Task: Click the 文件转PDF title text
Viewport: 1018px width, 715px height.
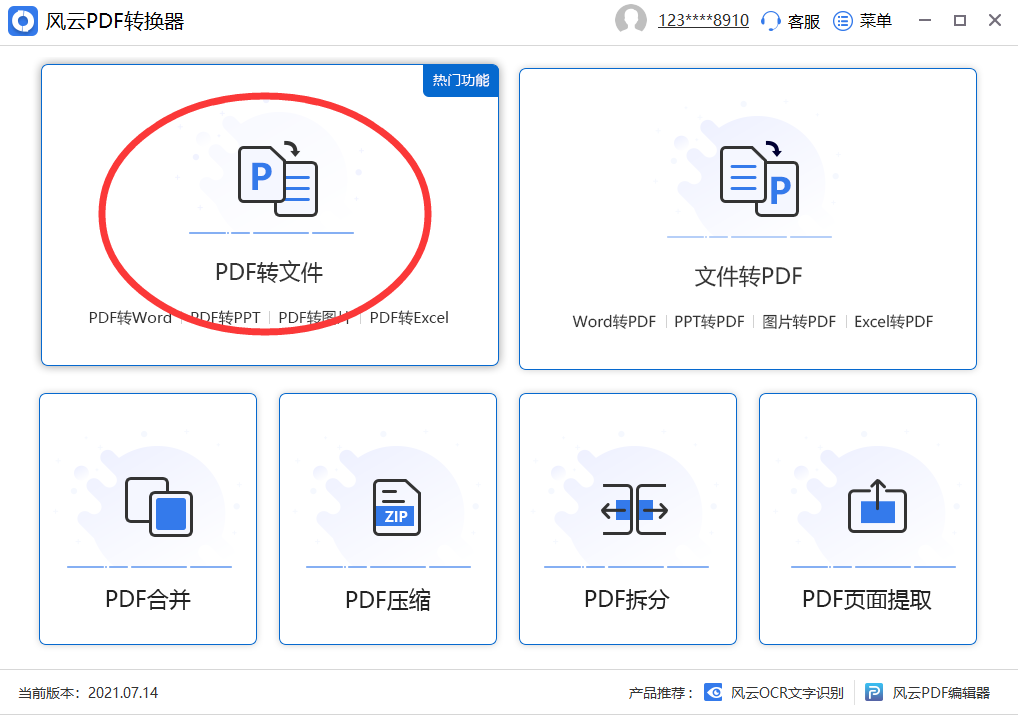Action: pos(748,277)
